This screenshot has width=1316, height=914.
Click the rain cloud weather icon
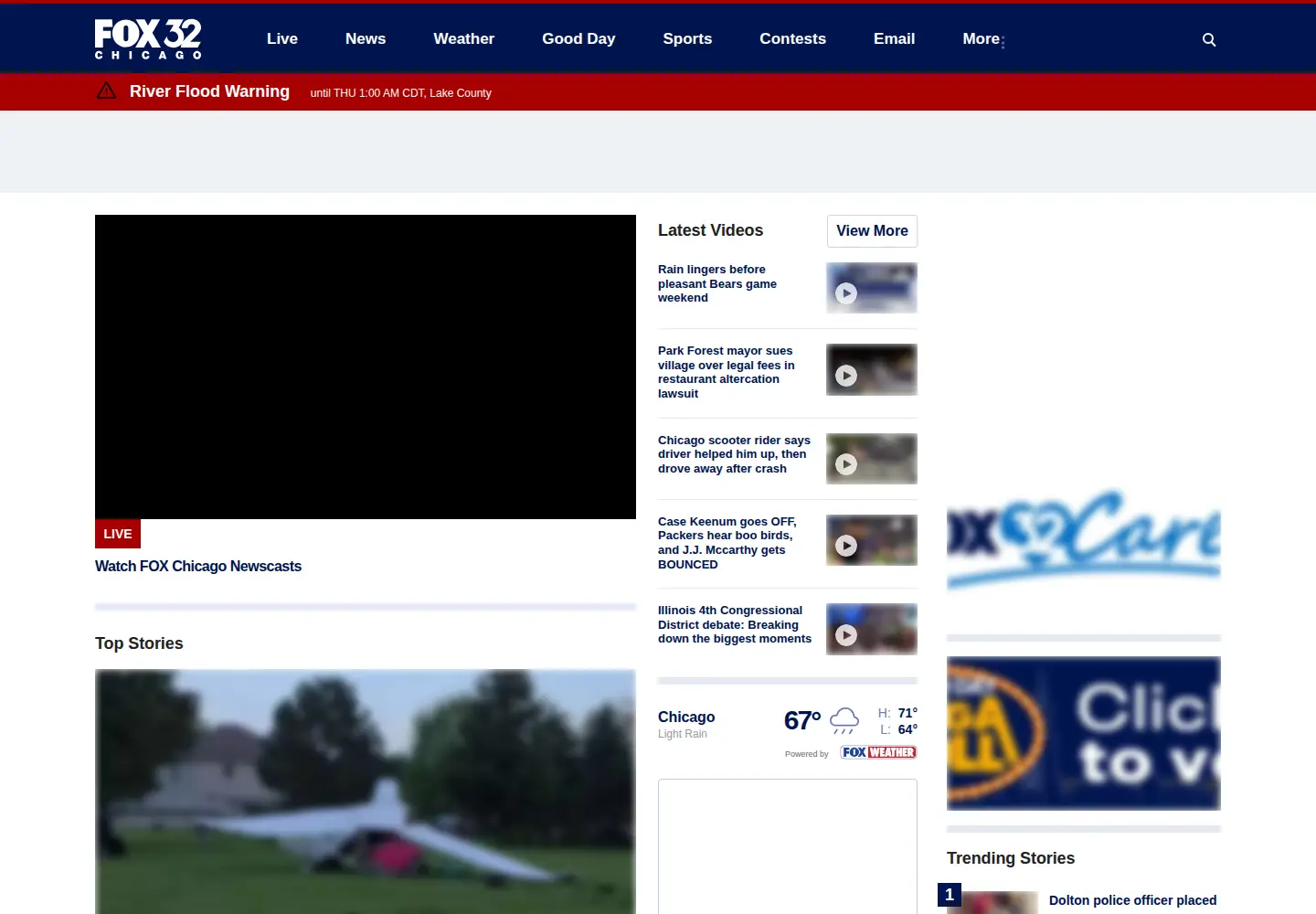[844, 720]
